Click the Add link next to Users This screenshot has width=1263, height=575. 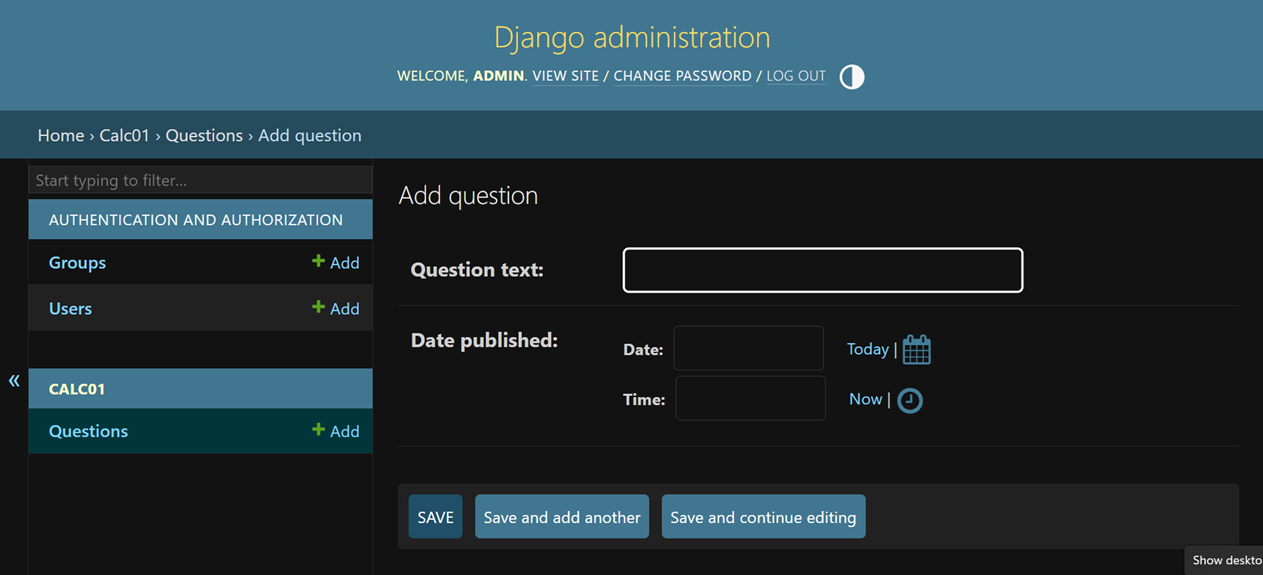pyautogui.click(x=336, y=309)
